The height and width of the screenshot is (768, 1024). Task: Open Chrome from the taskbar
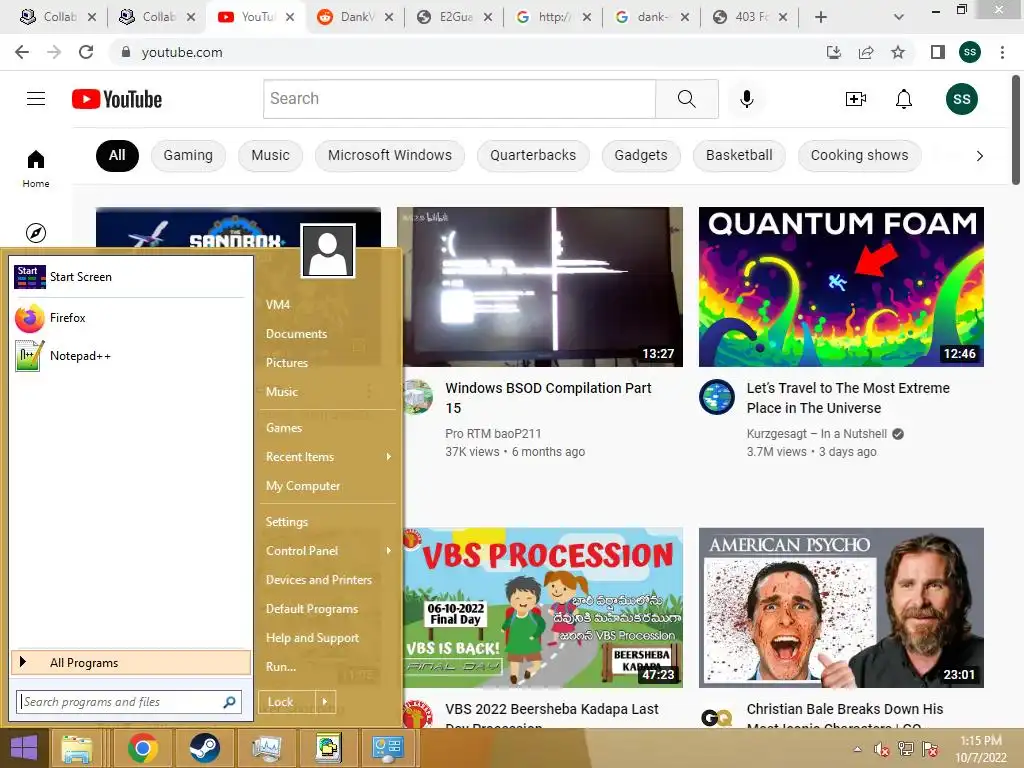[x=142, y=748]
